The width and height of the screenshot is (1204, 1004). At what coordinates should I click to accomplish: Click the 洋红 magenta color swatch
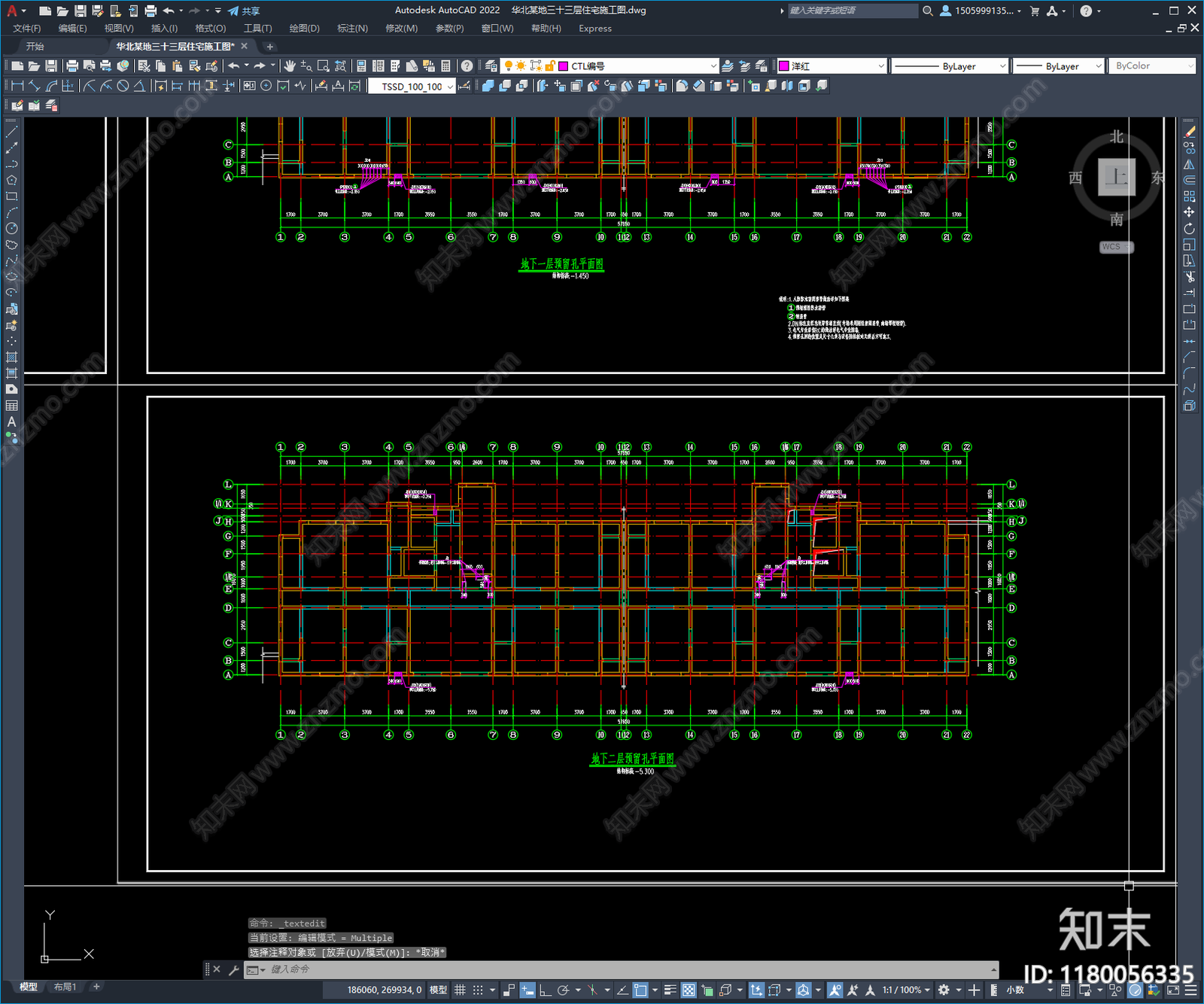783,66
